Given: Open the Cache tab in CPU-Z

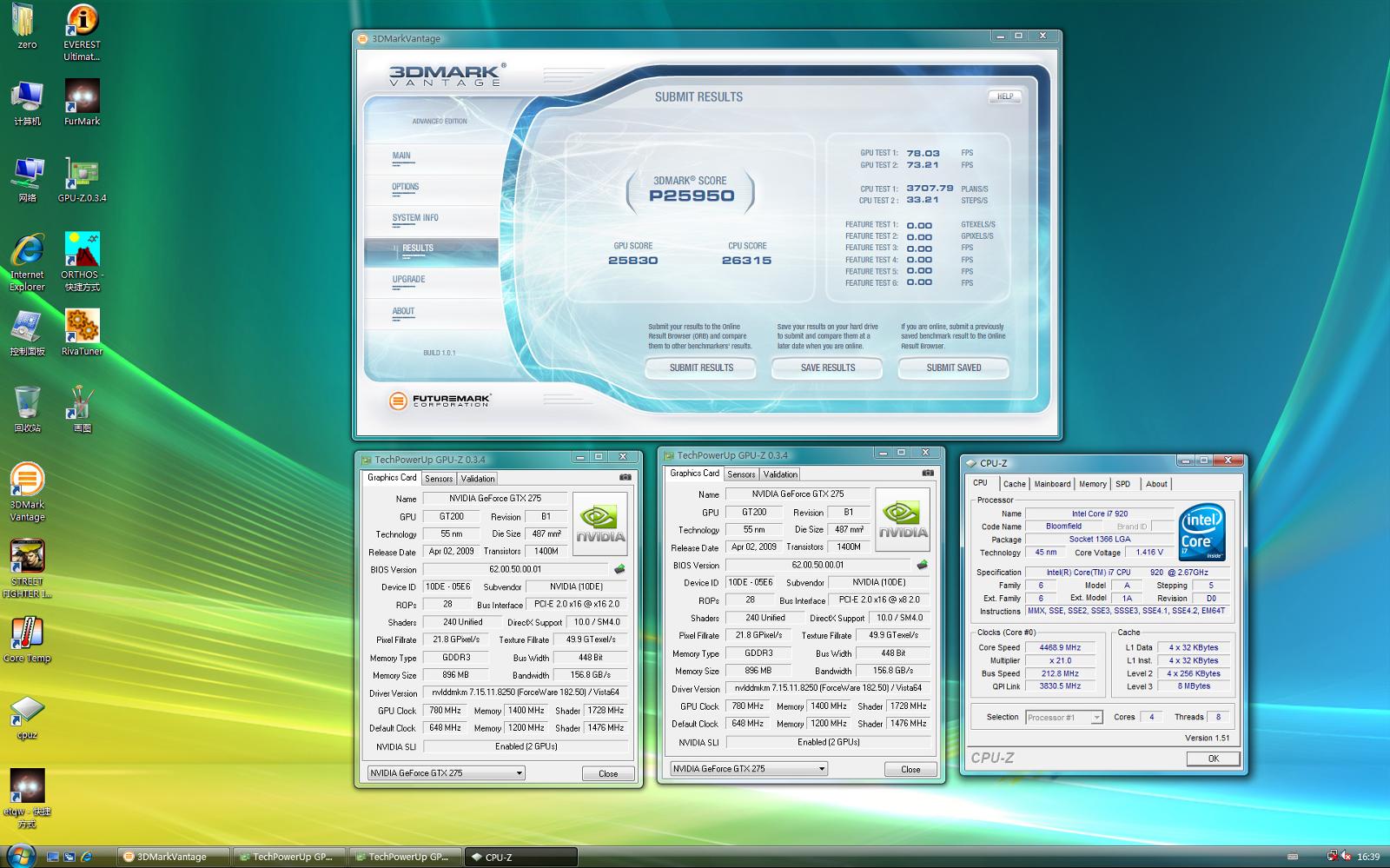Looking at the screenshot, I should 1015,484.
